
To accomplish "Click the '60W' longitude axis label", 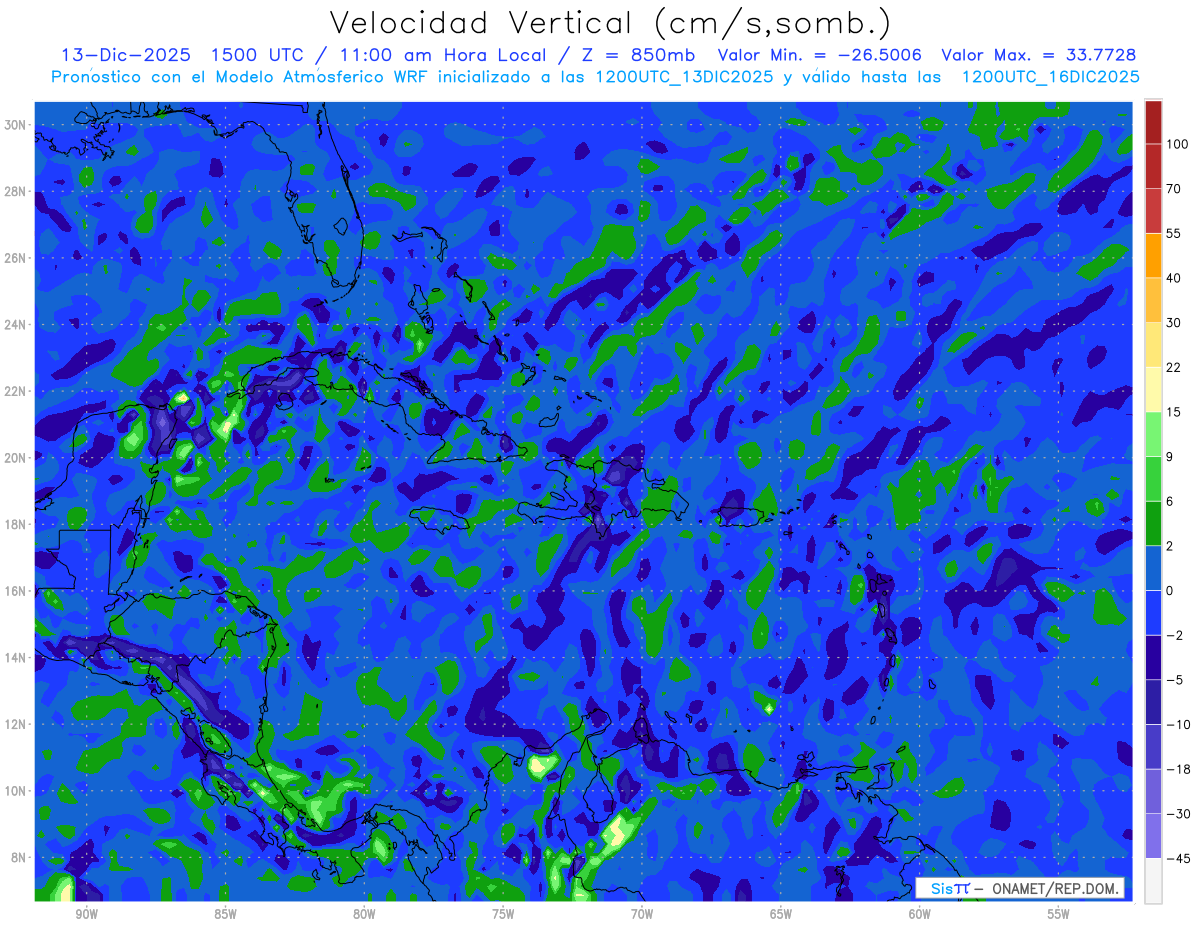I will [x=920, y=914].
